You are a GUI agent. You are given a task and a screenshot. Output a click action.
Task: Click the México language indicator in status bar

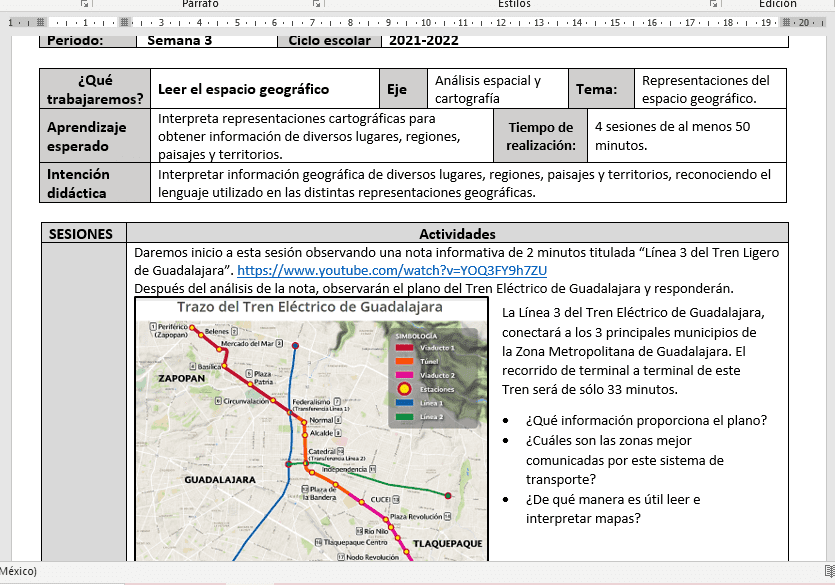point(18,572)
